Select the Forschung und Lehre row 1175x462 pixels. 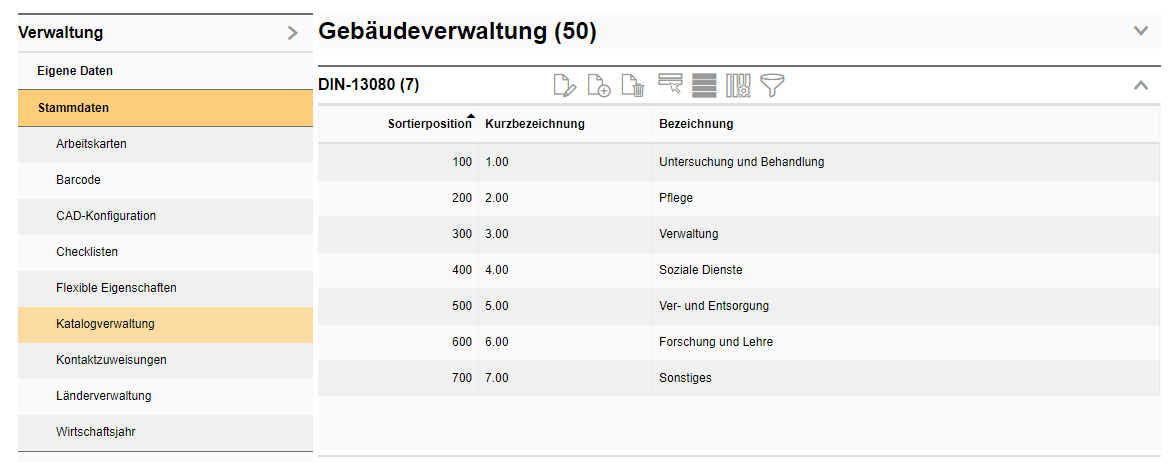click(x=715, y=342)
